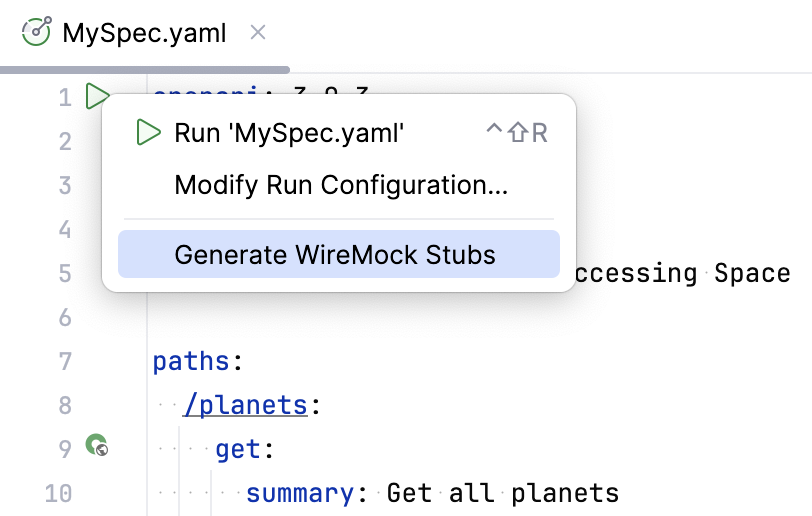This screenshot has width=812, height=516.
Task: Click the 'get' operation keyword
Action: pos(238,449)
